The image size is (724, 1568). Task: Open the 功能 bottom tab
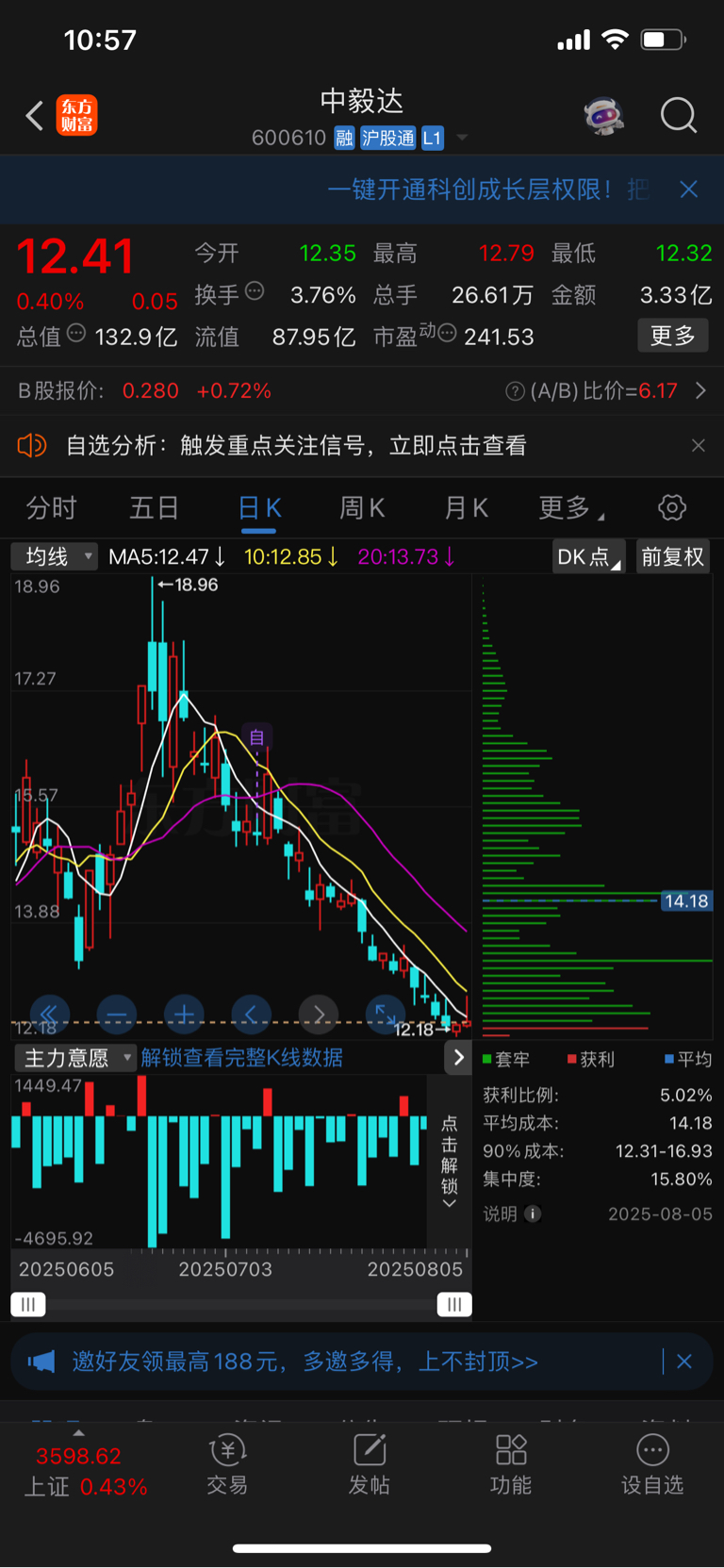pos(511,1464)
